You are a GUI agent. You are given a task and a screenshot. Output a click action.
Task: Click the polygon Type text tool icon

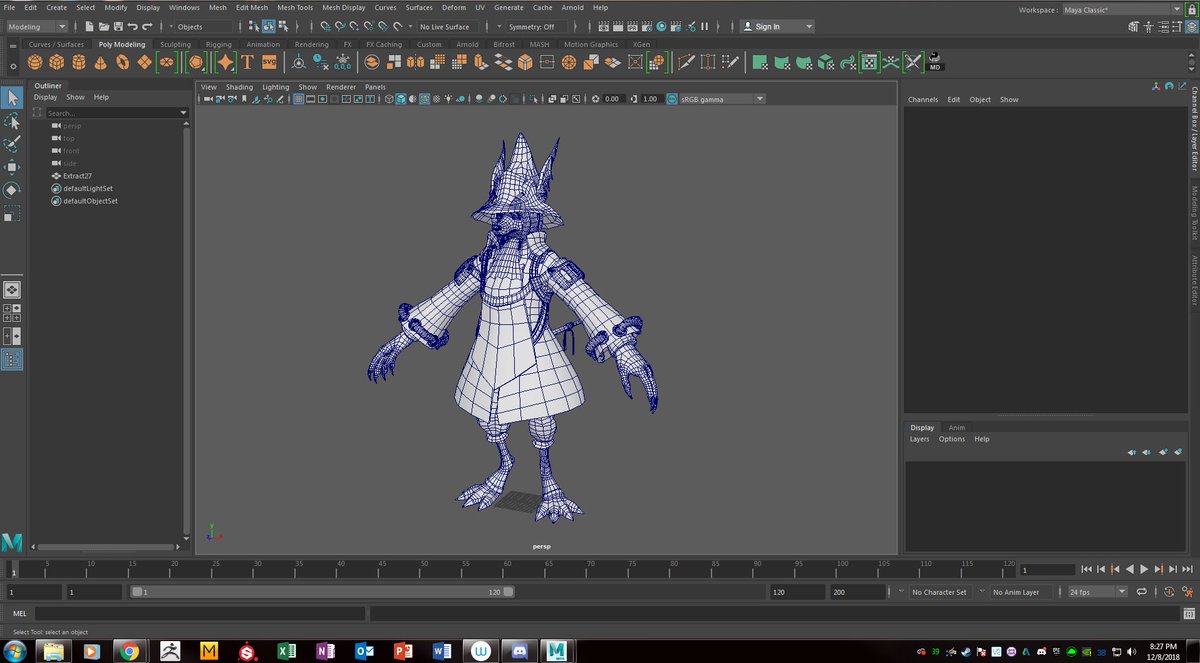[x=247, y=62]
